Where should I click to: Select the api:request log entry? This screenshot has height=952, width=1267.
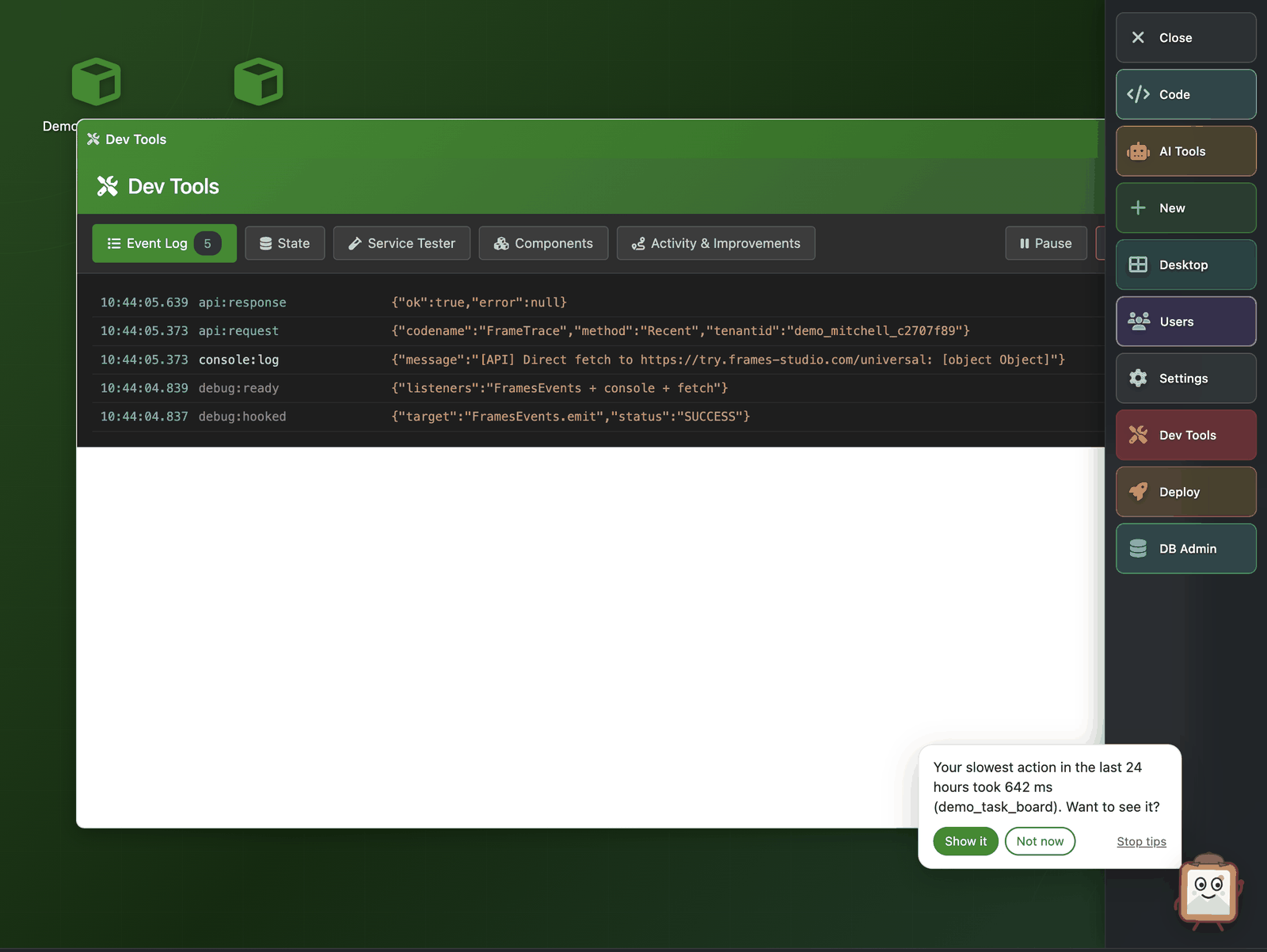[x=598, y=331]
